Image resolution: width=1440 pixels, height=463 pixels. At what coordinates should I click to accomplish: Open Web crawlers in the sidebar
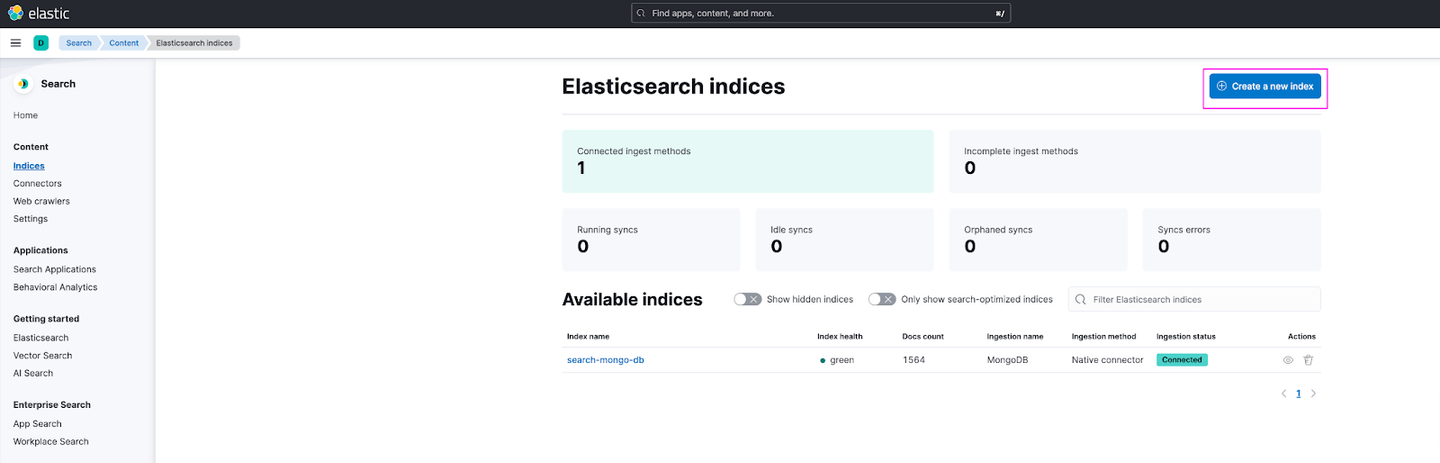[41, 201]
